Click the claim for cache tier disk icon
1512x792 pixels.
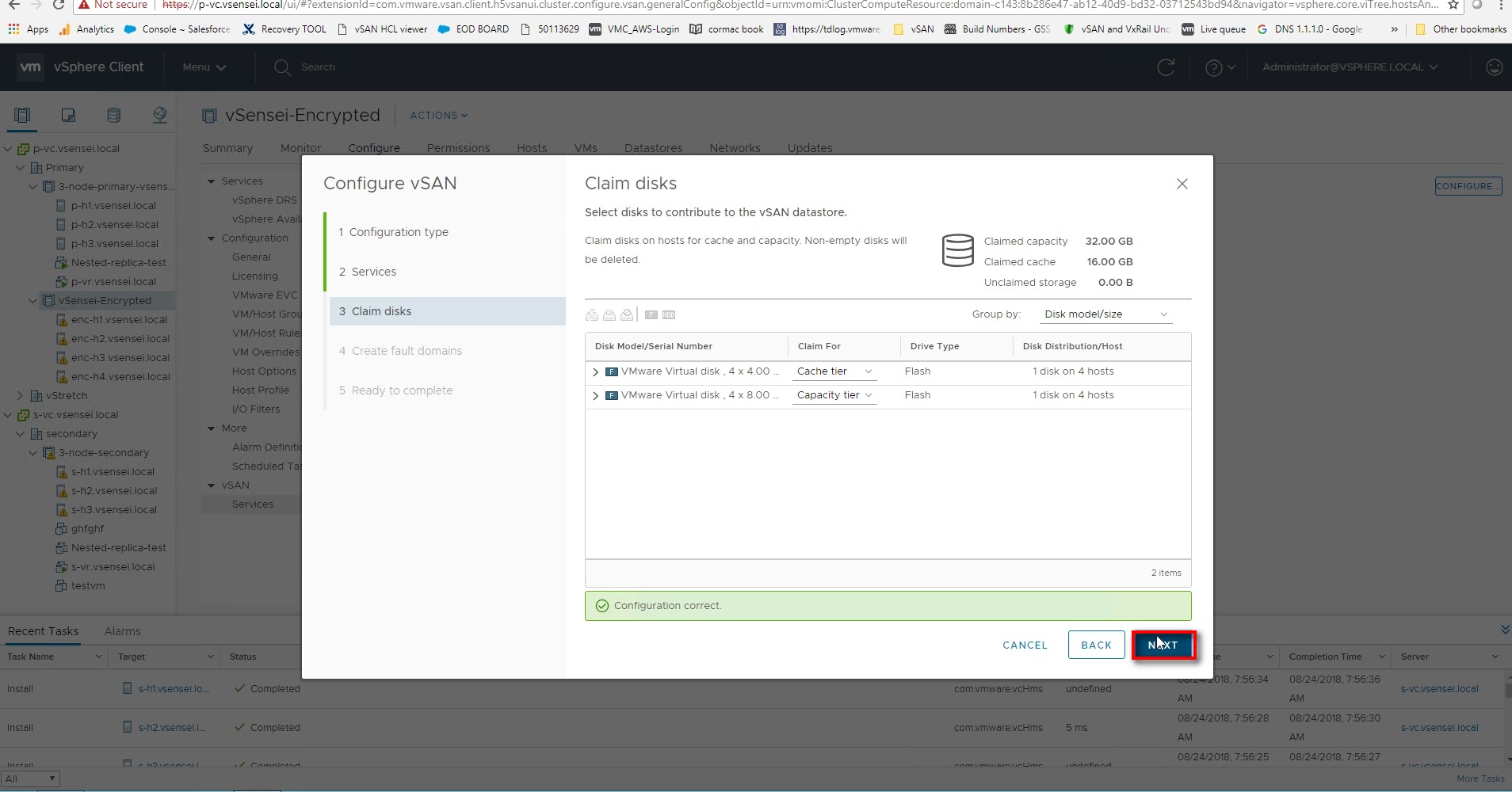pos(592,315)
